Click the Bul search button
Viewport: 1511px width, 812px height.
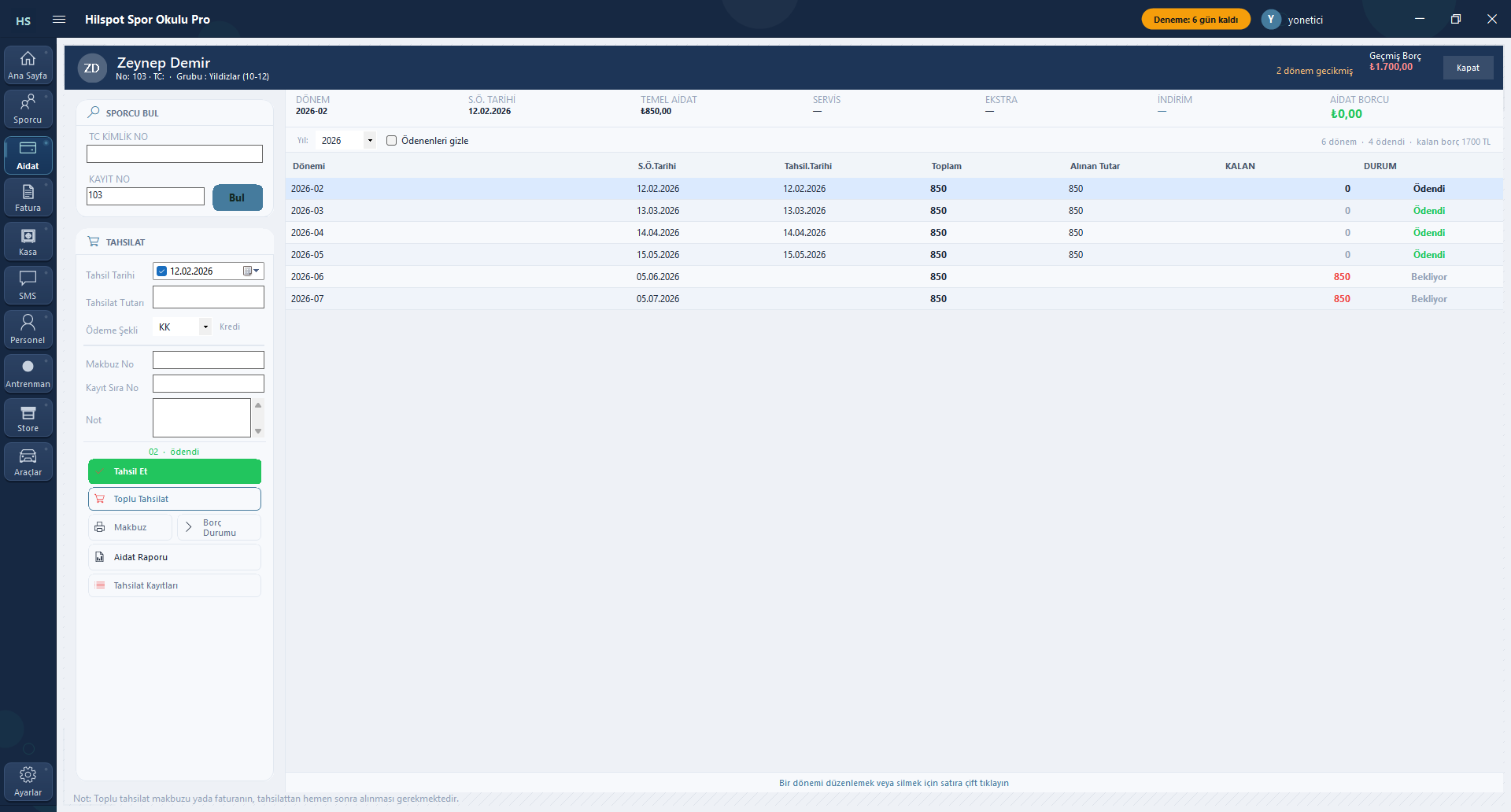237,197
